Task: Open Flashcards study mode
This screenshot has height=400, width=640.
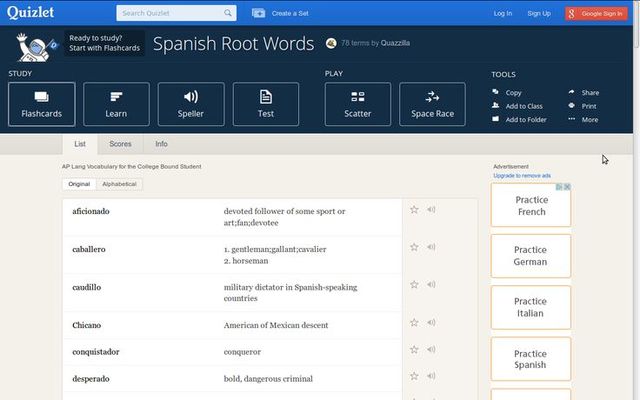Action: (42, 104)
